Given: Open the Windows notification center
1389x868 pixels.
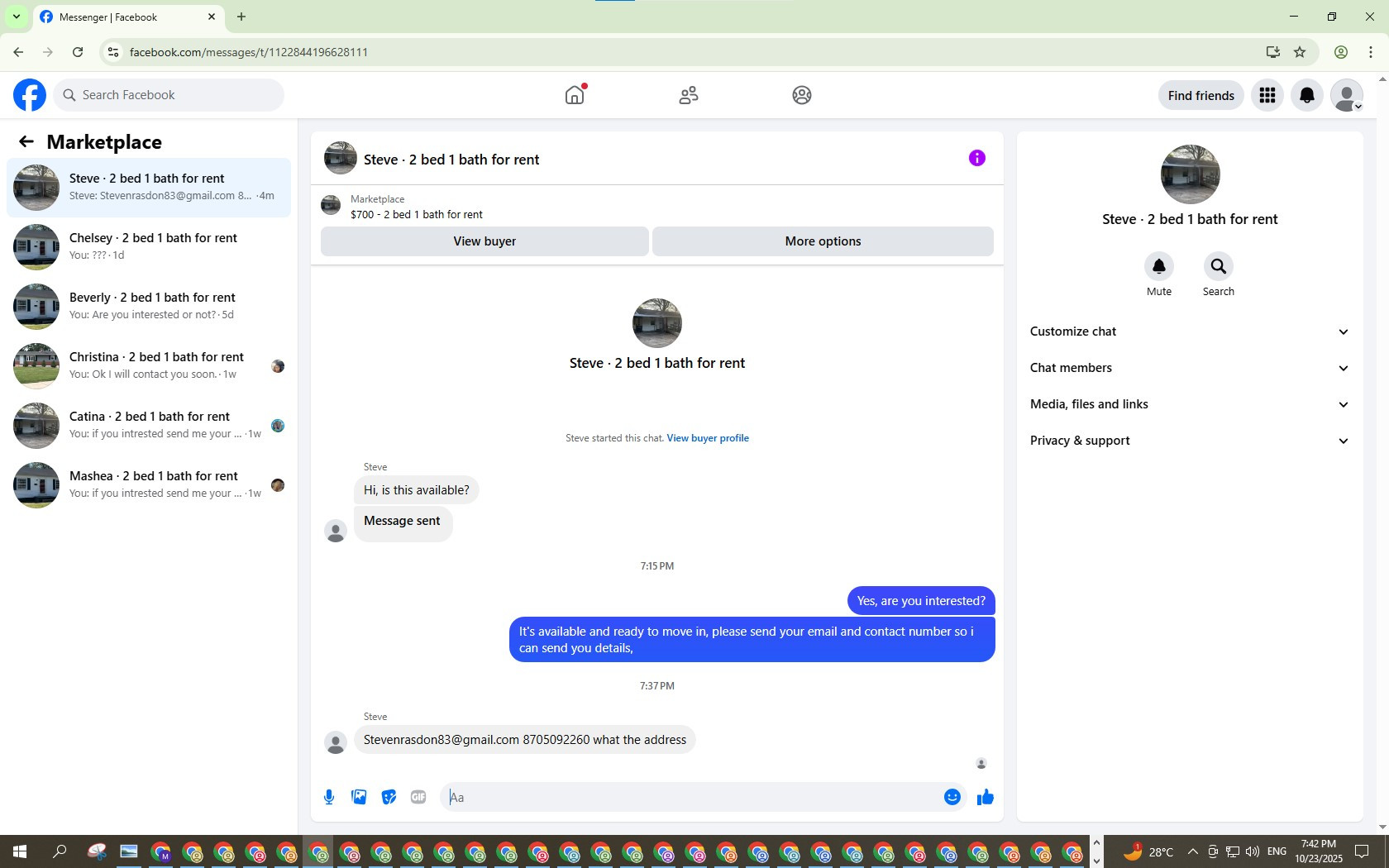Looking at the screenshot, I should click(x=1362, y=851).
